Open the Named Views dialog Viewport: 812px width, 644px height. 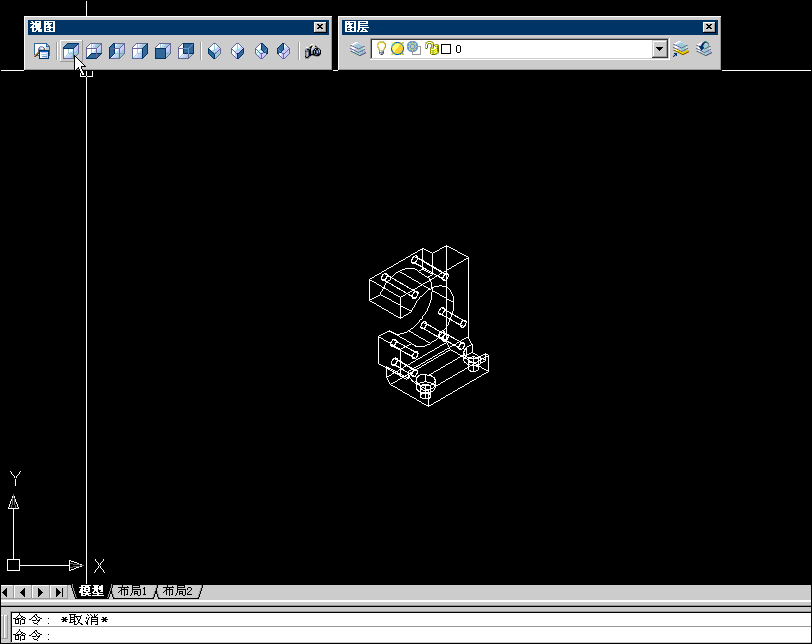(42, 51)
